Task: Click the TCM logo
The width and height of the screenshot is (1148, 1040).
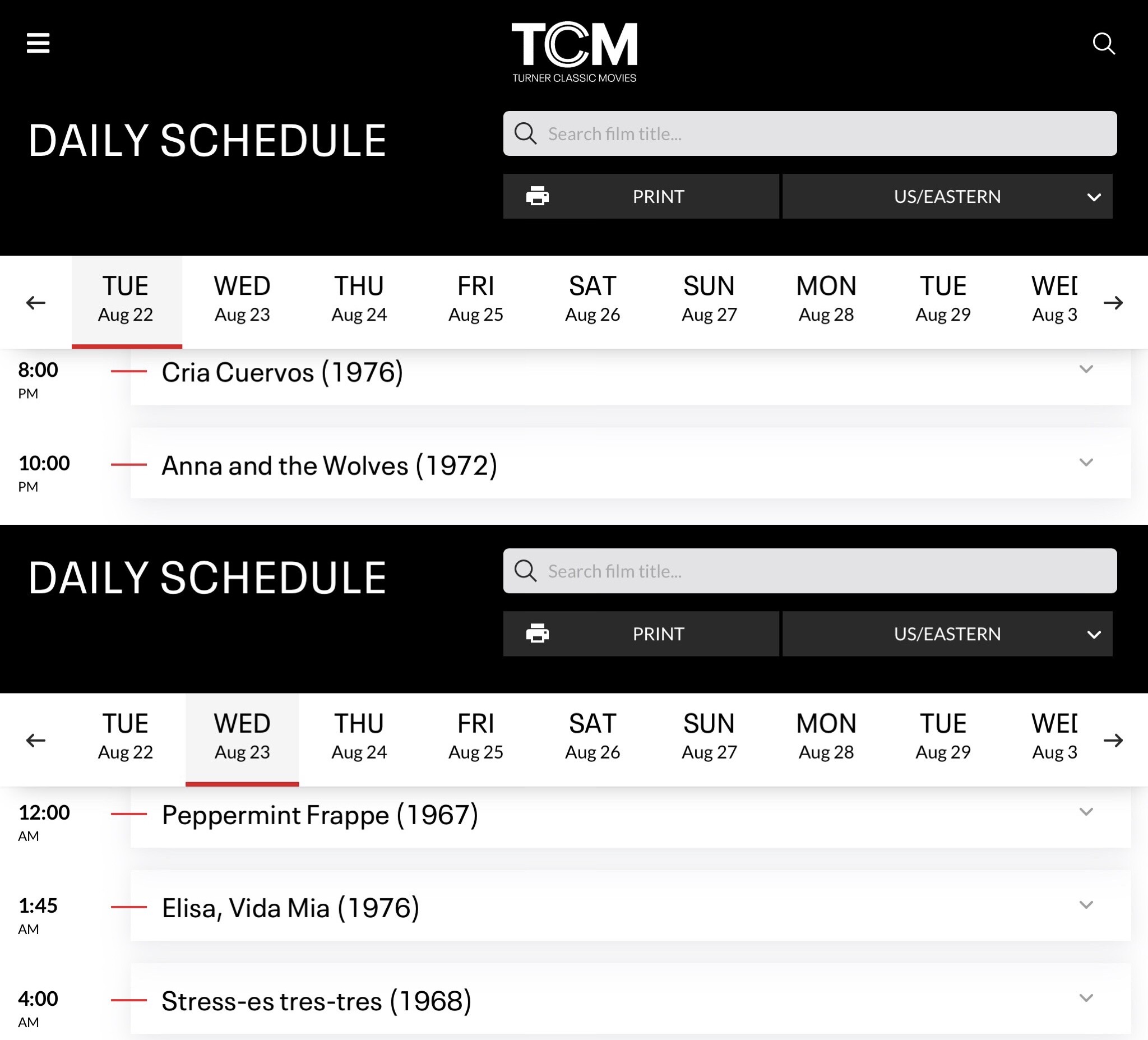Action: click(574, 52)
